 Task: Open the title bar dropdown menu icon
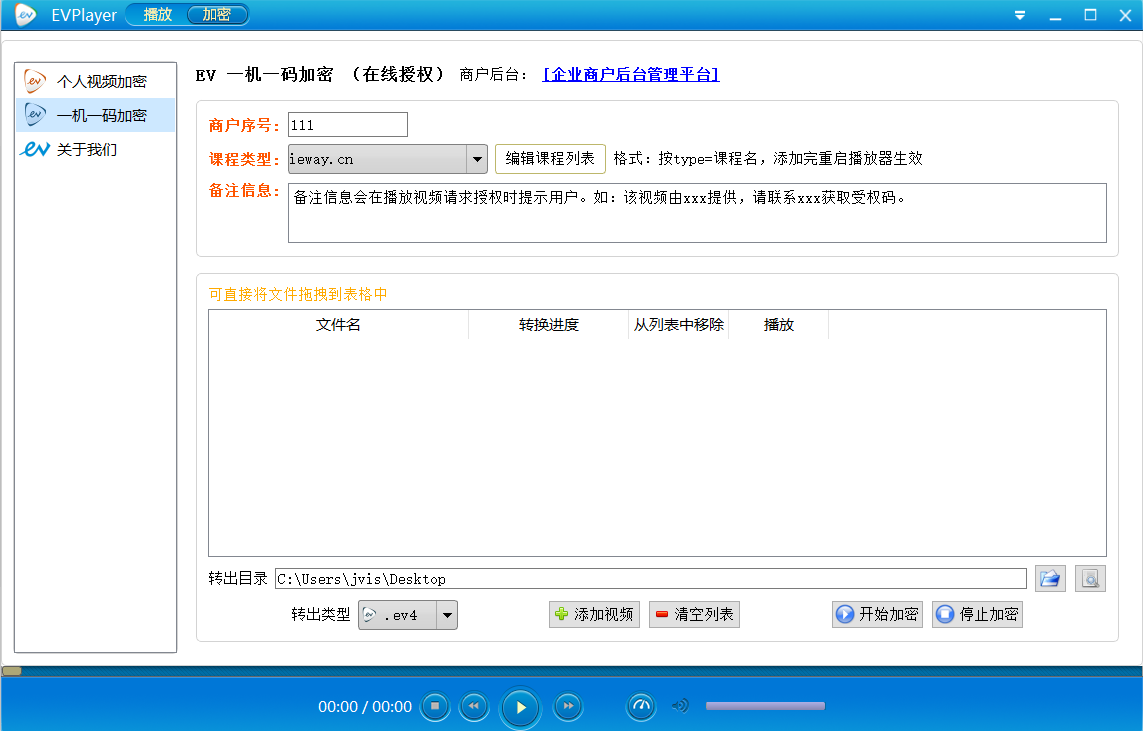[1020, 15]
